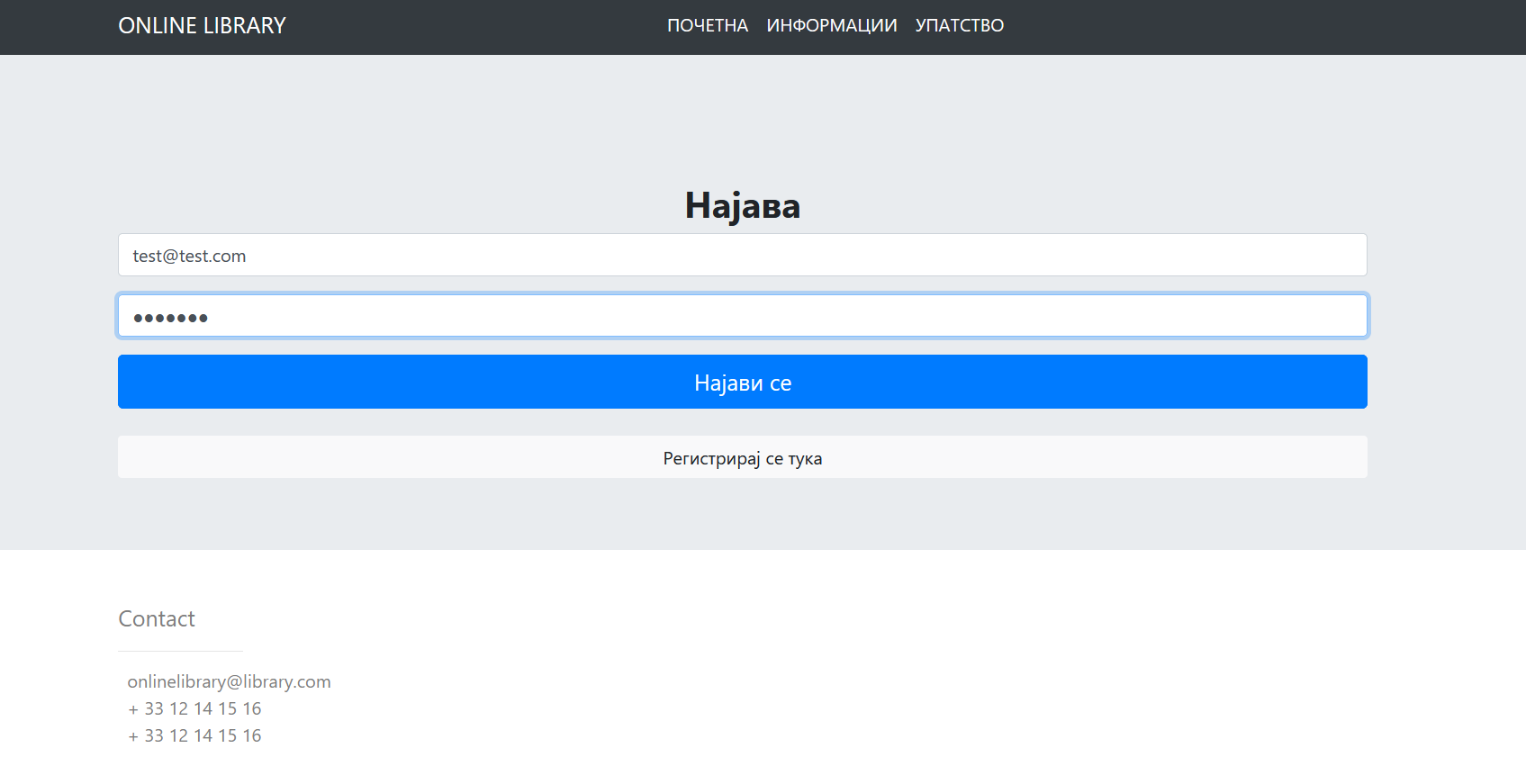Click the word тука in the register button
Image resolution: width=1526 pixels, height=784 pixels.
click(805, 459)
